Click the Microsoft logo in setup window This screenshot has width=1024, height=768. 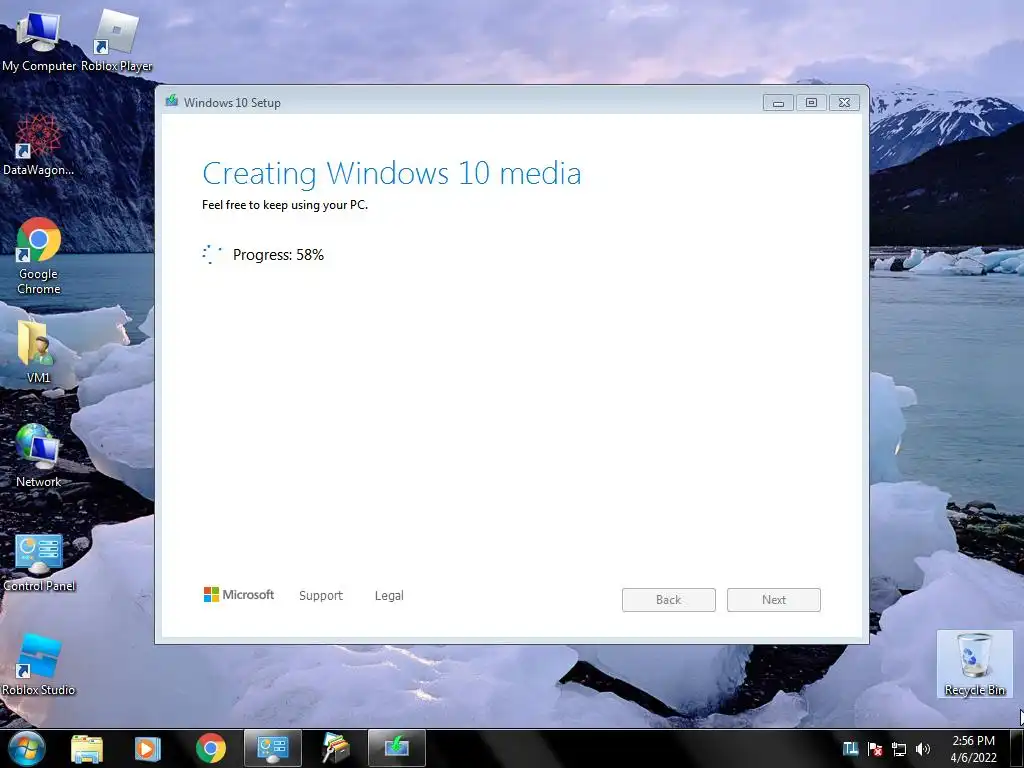(239, 595)
